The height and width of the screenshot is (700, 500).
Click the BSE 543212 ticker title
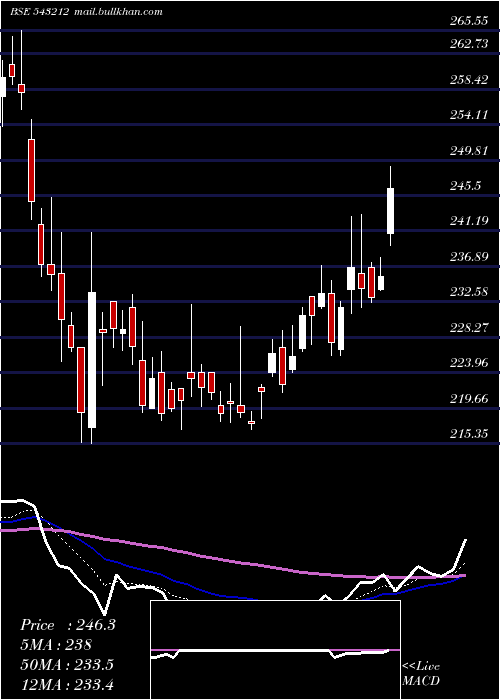tap(39, 12)
